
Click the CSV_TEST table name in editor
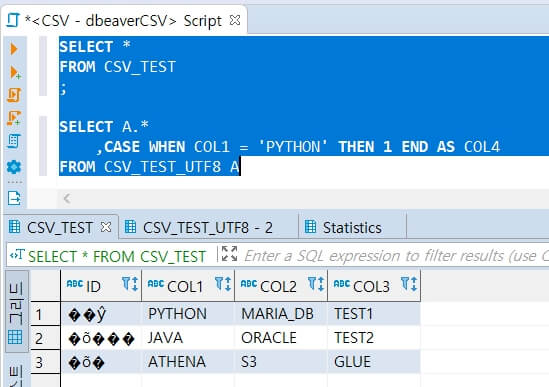coord(140,67)
